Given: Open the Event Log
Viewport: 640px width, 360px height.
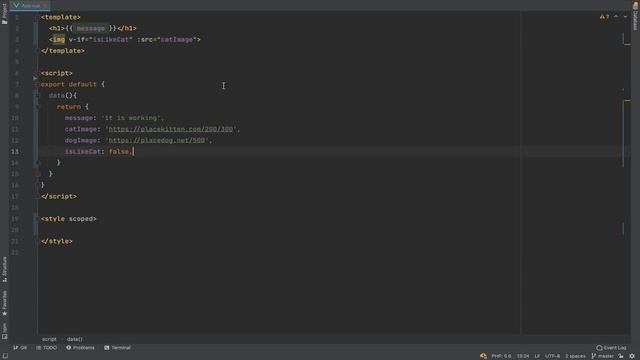Looking at the screenshot, I should [611, 348].
